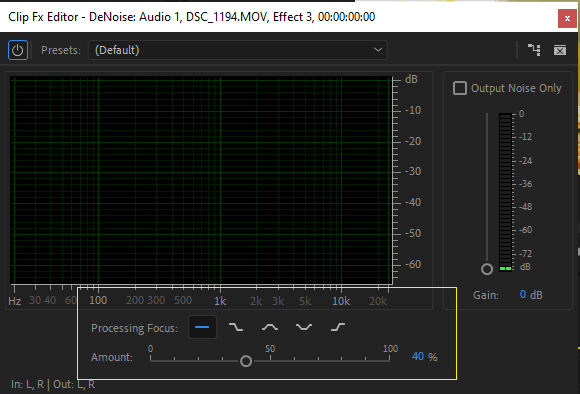The image size is (580, 394).
Task: Click the -30 dB scale label
Action: (413, 171)
